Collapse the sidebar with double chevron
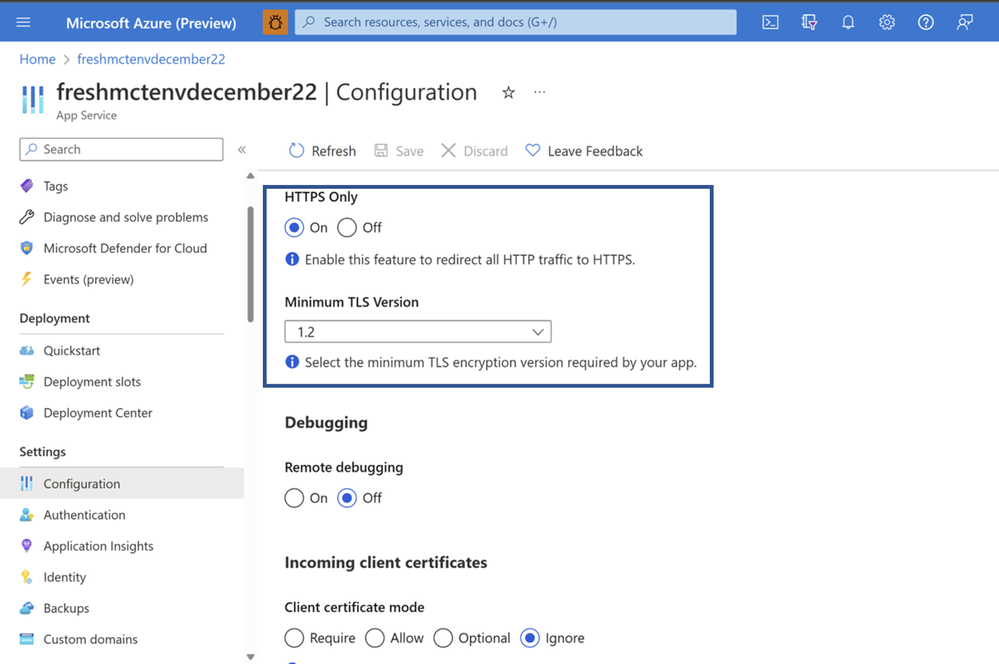This screenshot has width=999, height=664. [242, 150]
